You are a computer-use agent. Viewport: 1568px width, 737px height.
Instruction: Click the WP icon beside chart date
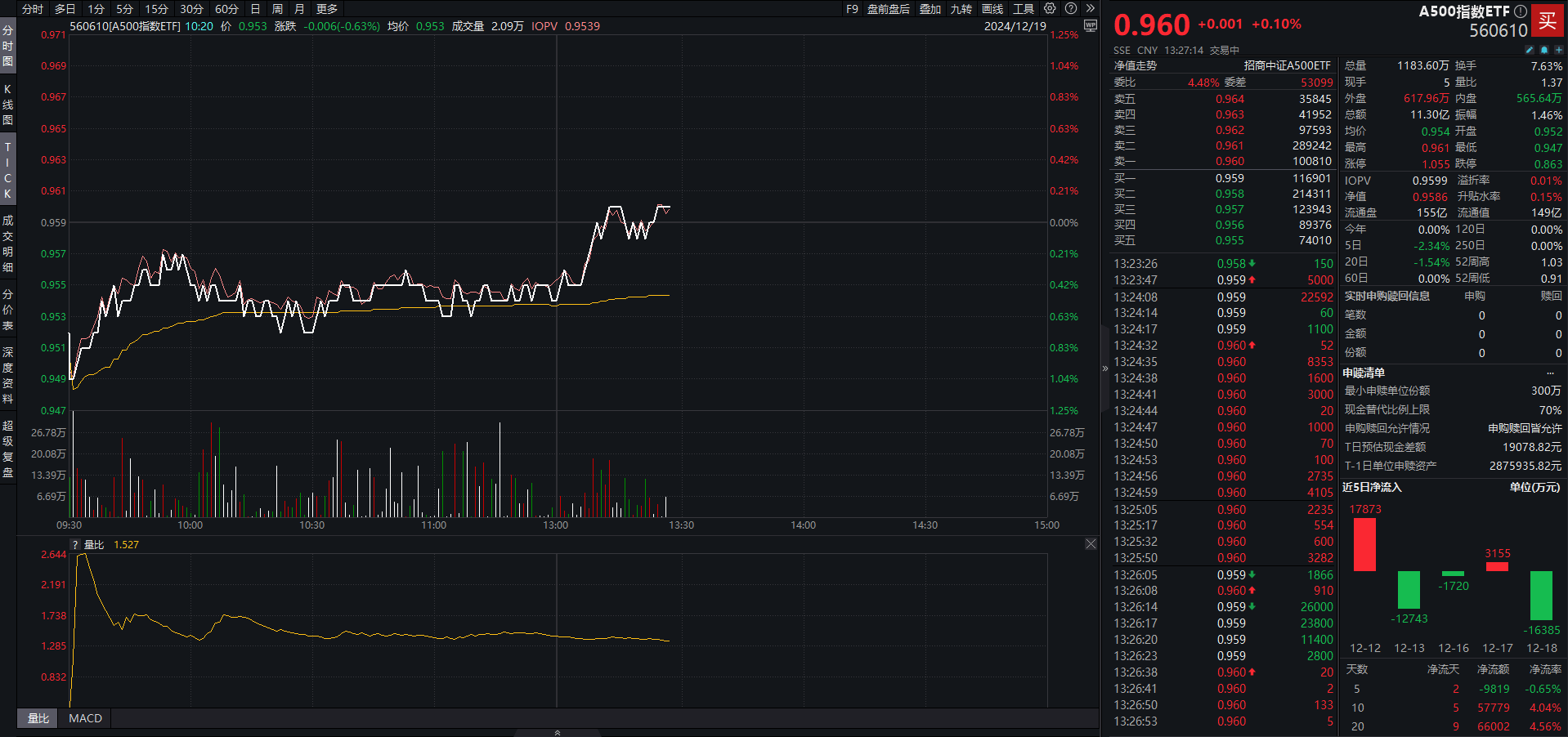[x=1090, y=25]
